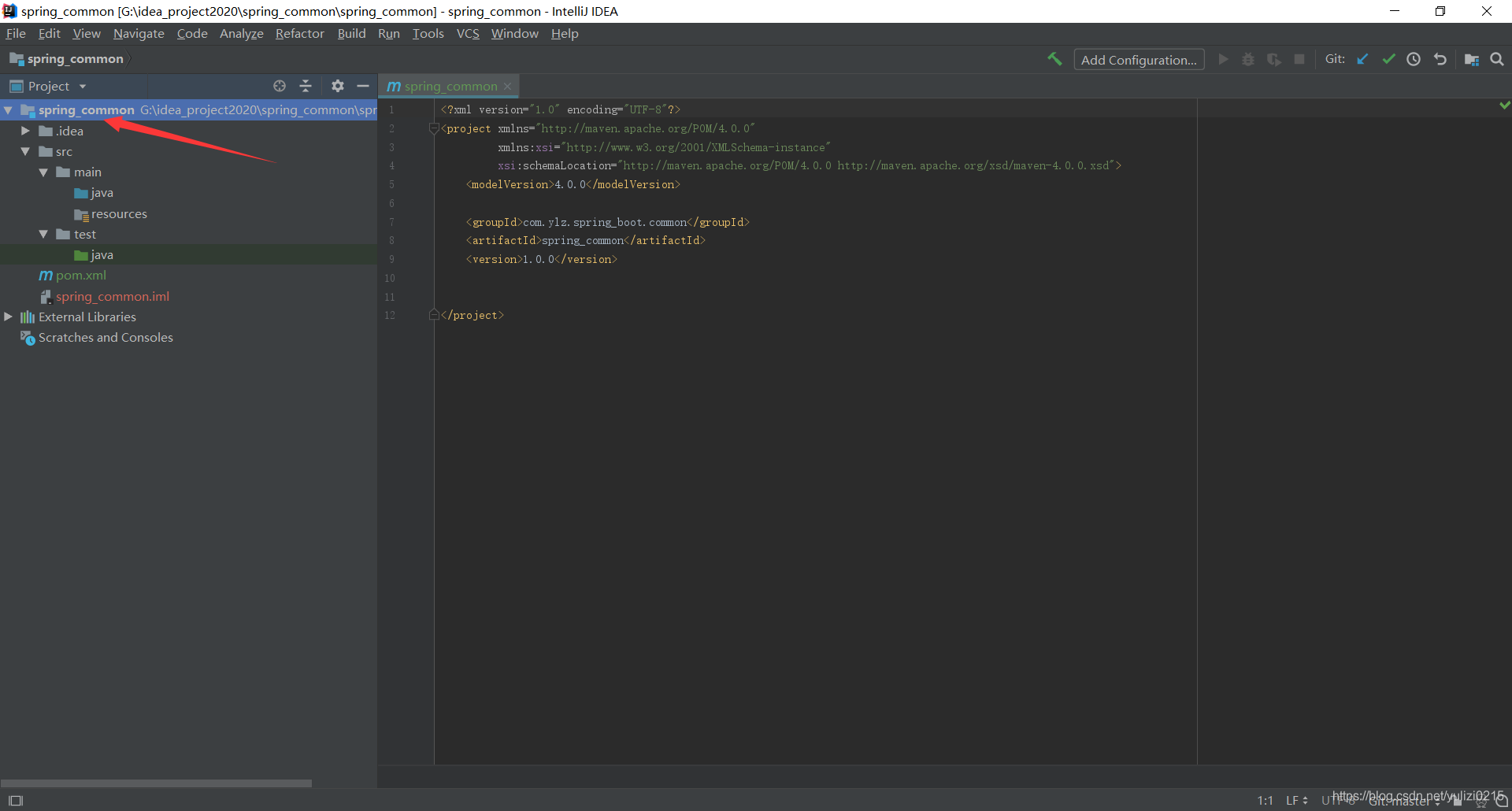This screenshot has height=811, width=1512.
Task: Collapse the src folder
Action: click(25, 151)
